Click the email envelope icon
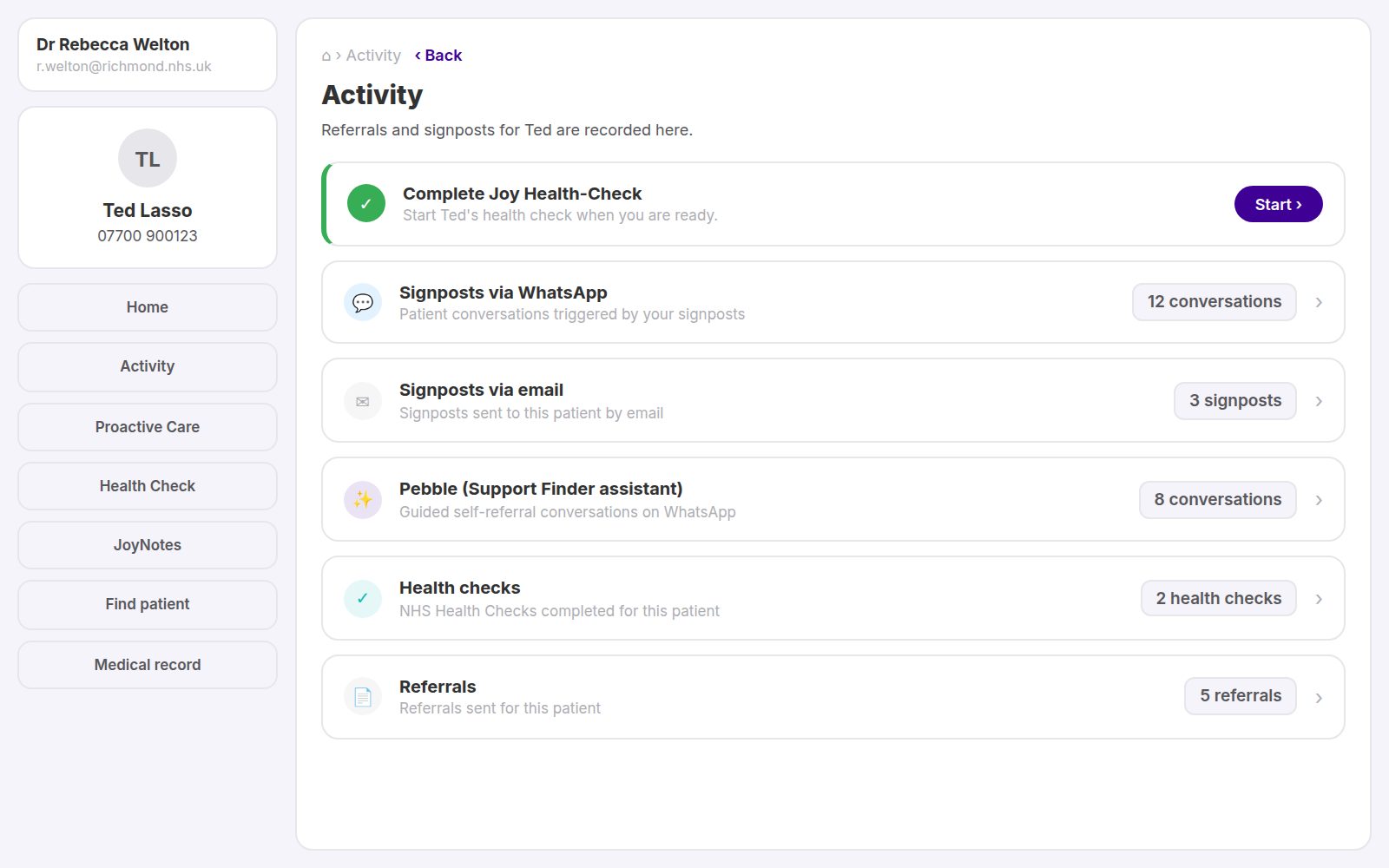The height and width of the screenshot is (868, 1389). pyautogui.click(x=363, y=401)
